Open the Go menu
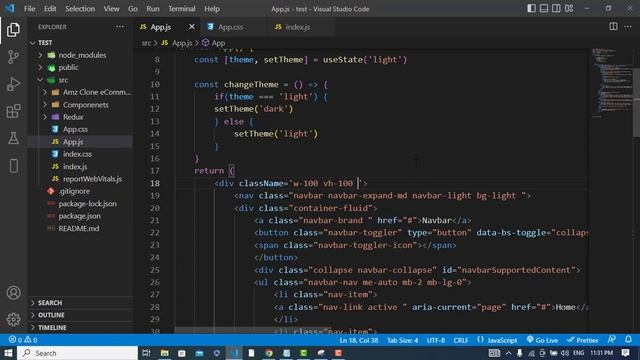The image size is (640, 360). tap(133, 9)
